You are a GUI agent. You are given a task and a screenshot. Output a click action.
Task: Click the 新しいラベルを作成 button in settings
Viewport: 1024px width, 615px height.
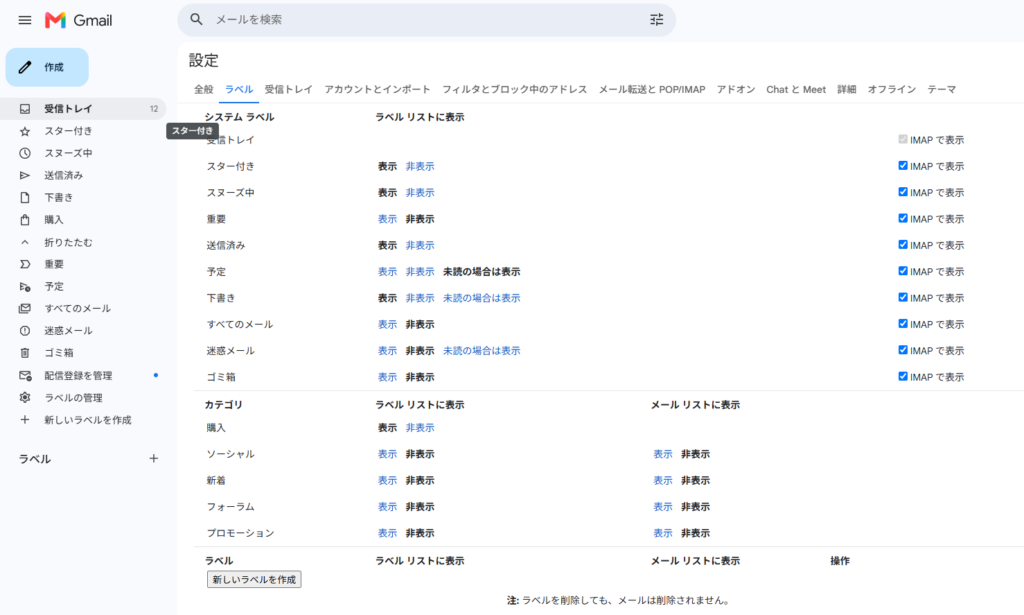(x=254, y=580)
